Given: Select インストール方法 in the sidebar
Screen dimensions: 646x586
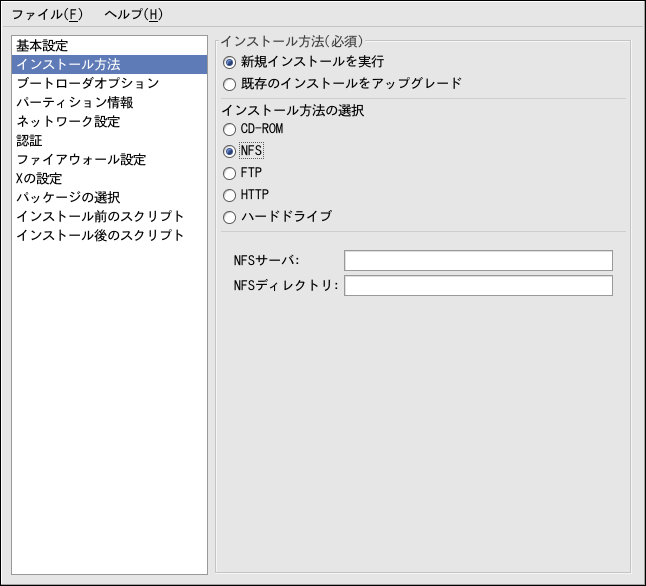Looking at the screenshot, I should click(68, 65).
